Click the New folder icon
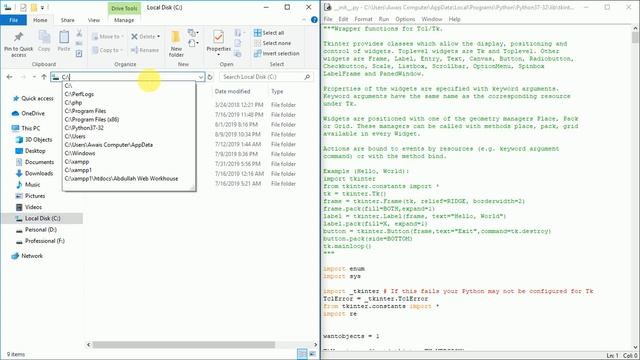 click(x=176, y=37)
